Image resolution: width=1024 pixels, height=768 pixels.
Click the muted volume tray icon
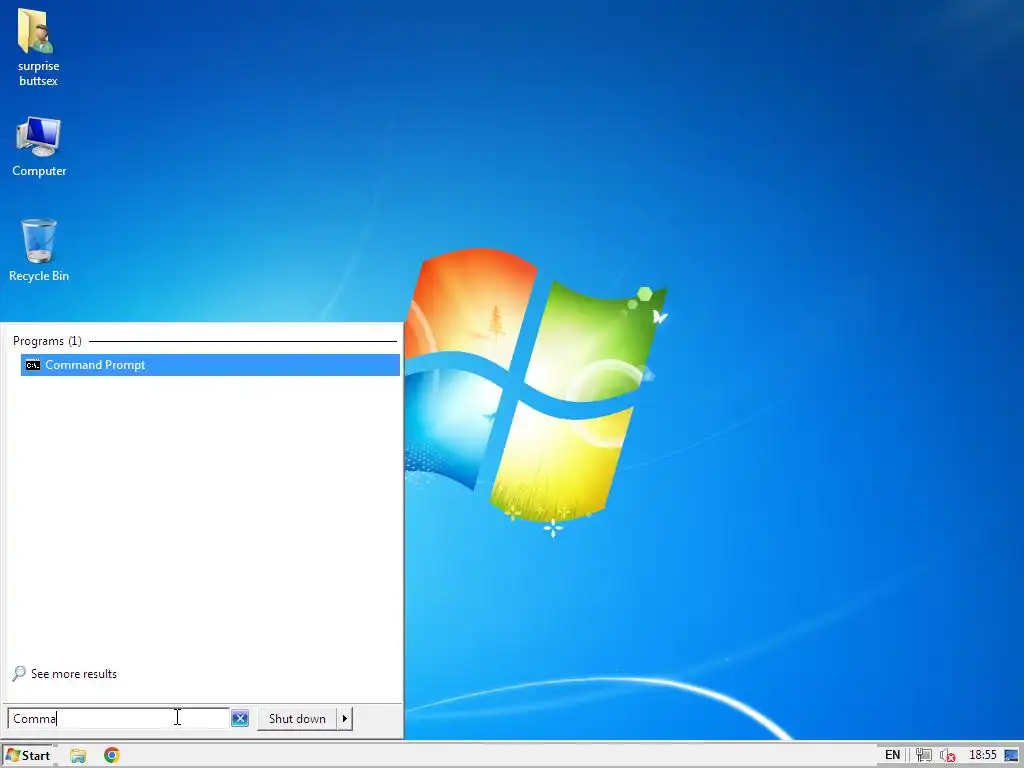coord(948,756)
